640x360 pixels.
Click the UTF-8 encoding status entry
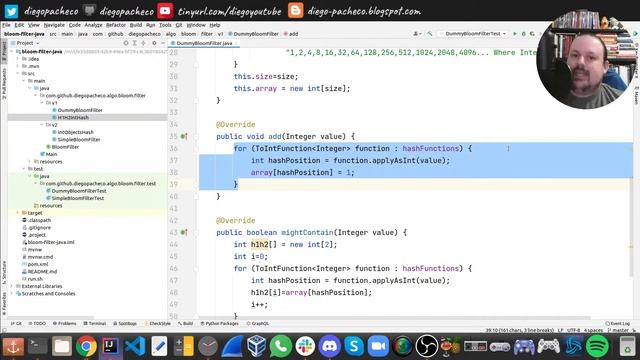click(x=573, y=330)
